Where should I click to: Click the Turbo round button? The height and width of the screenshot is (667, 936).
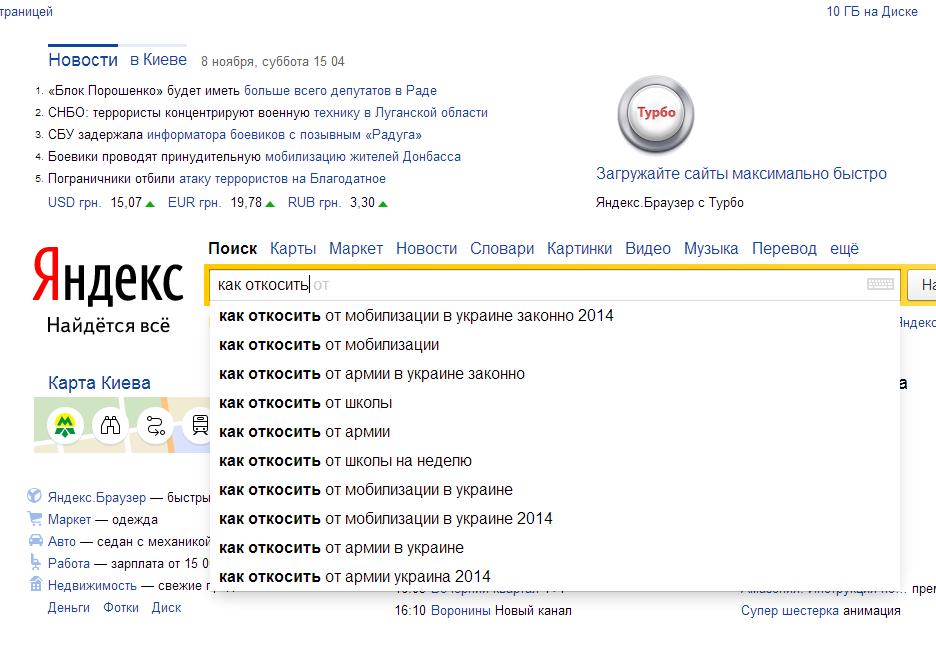click(655, 113)
